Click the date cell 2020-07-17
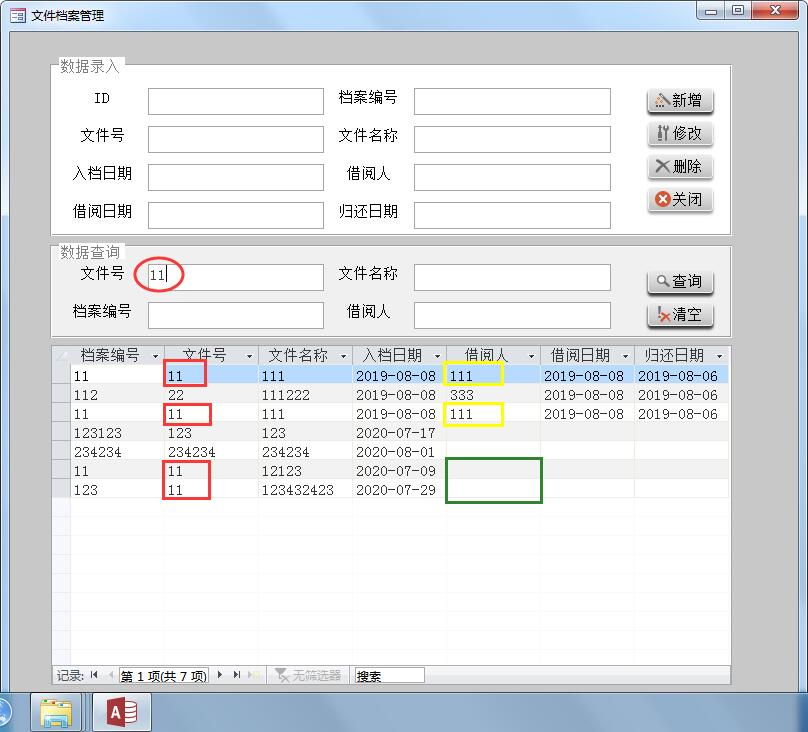Image resolution: width=808 pixels, height=732 pixels. [x=399, y=433]
